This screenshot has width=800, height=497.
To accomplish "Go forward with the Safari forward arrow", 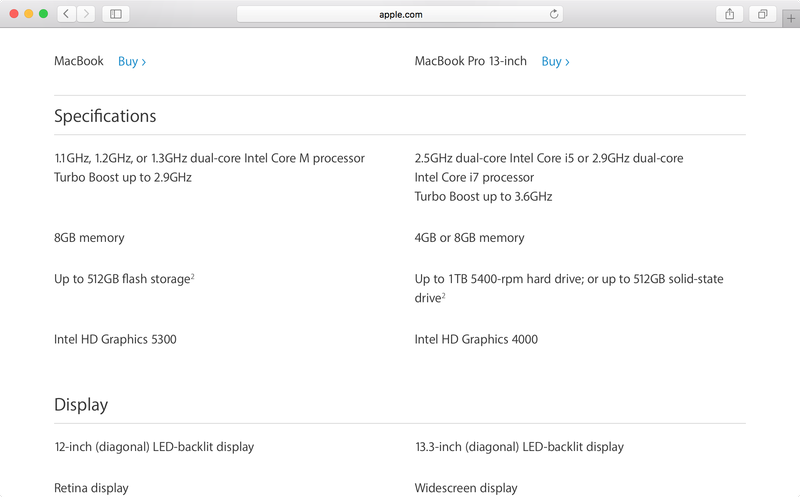I will click(x=86, y=14).
